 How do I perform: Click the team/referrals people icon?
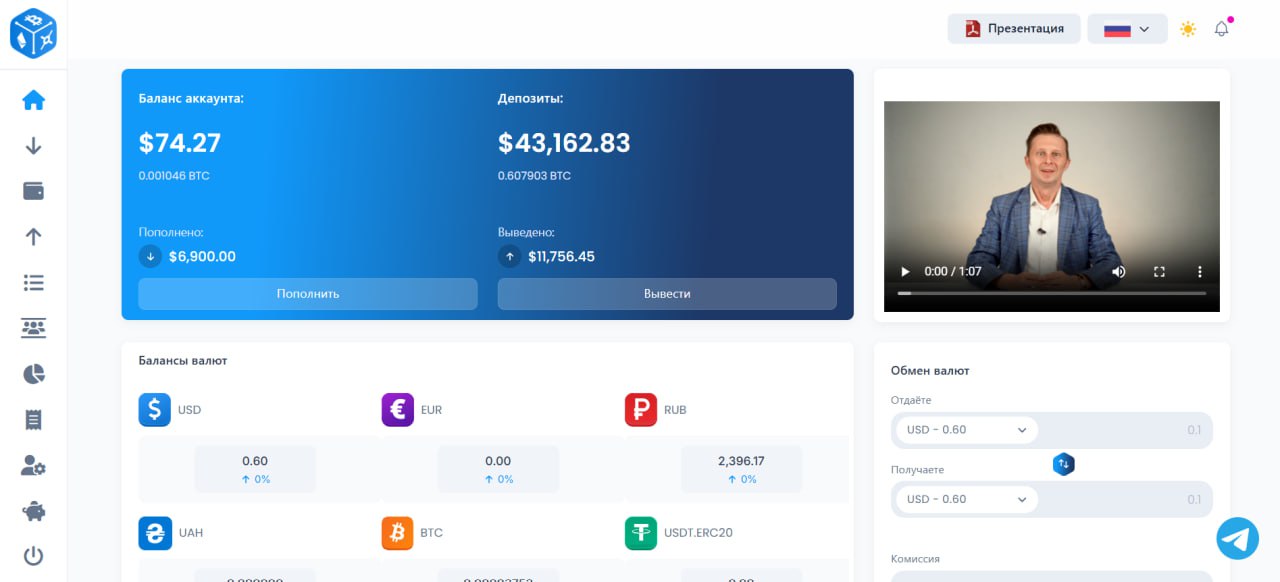point(33,328)
